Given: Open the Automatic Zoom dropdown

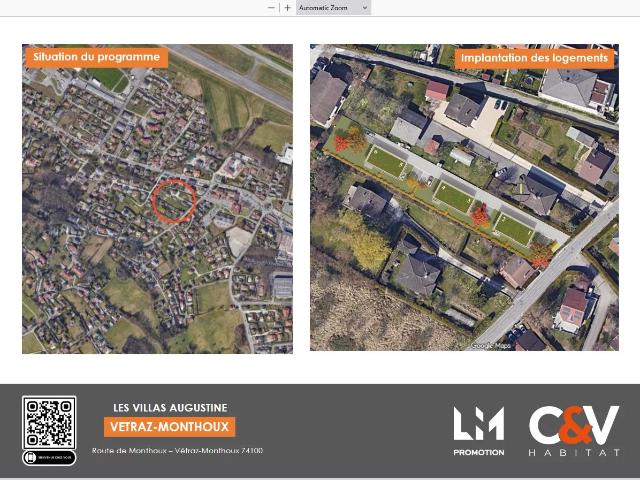Looking at the screenshot, I should click(333, 8).
